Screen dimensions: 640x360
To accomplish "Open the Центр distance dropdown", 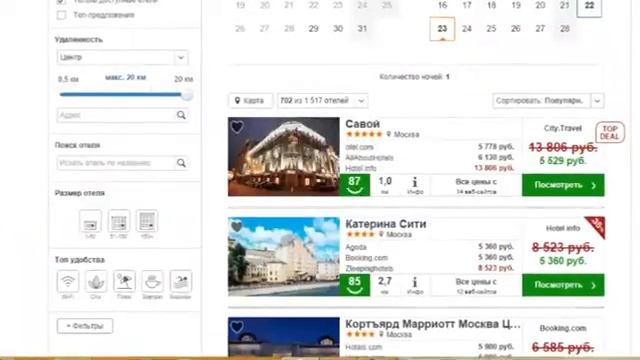I will click(x=122, y=58).
